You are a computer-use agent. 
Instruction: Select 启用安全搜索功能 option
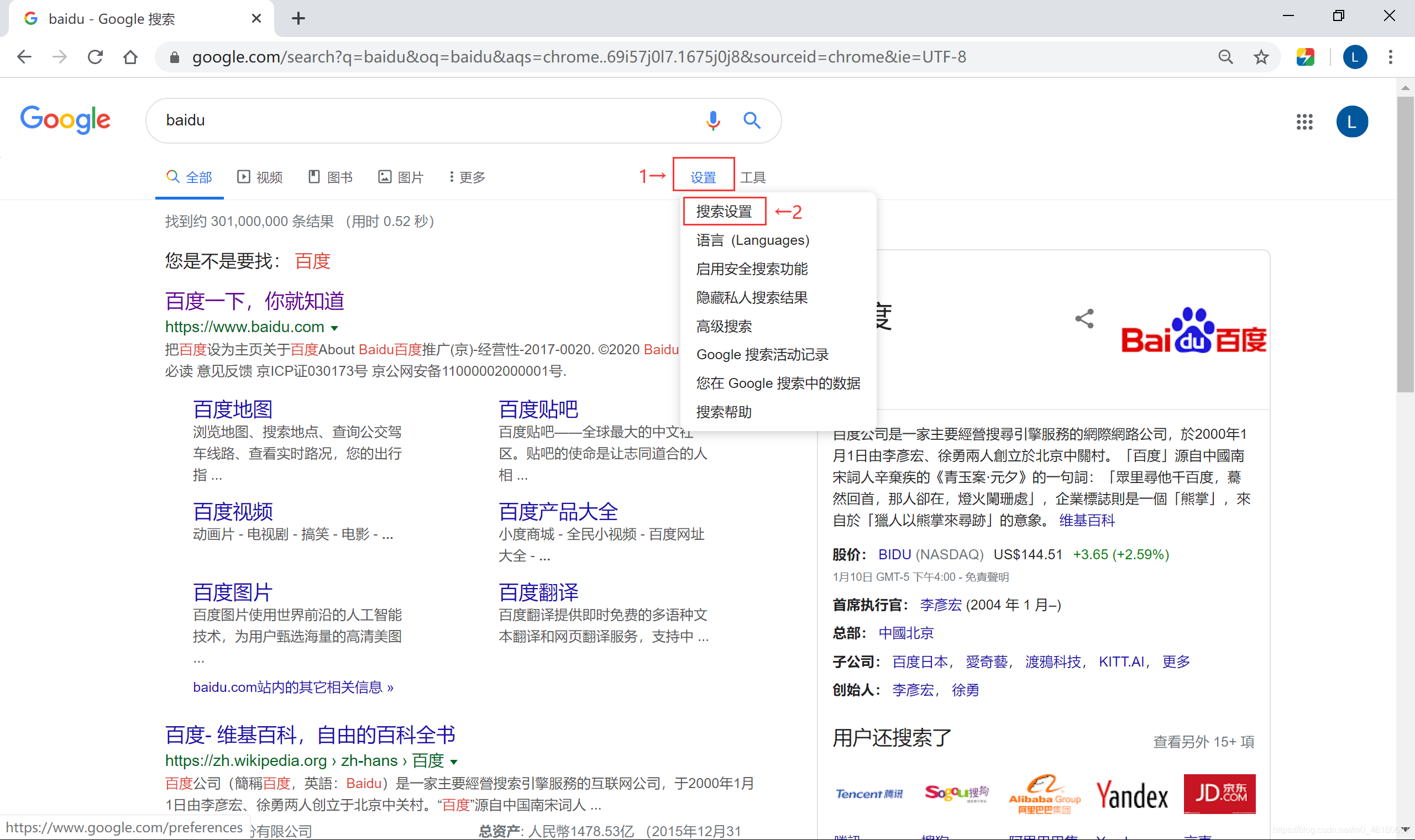click(751, 269)
